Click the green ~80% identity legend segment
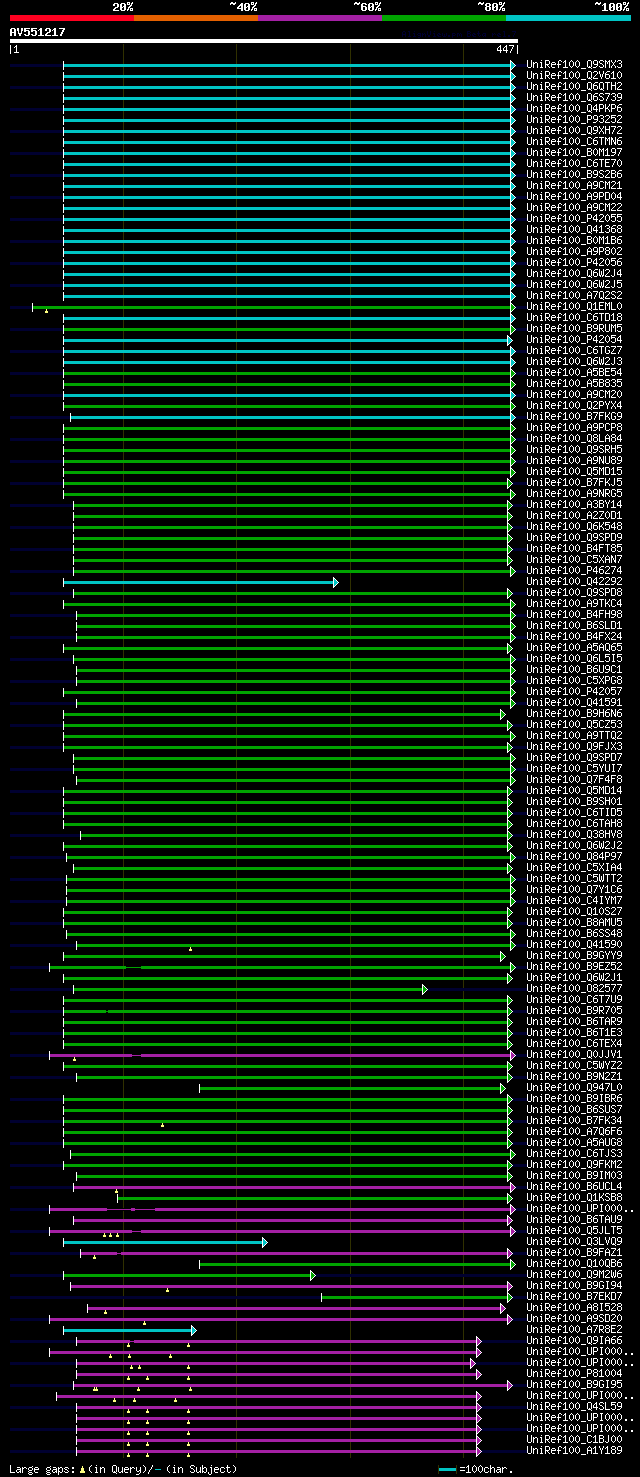640x1477 pixels. 444,18
